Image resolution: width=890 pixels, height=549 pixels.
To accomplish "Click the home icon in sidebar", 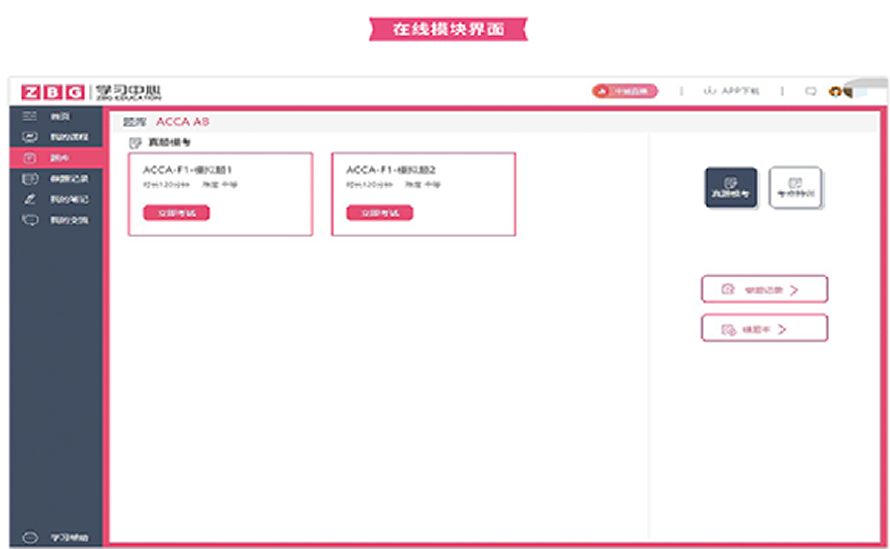I will click(x=30, y=117).
